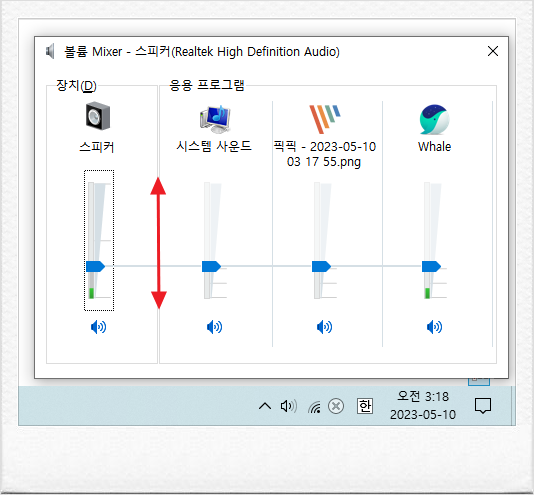Mute the Whale browser audio
Viewport: 534px width, 495px height.
pos(435,327)
